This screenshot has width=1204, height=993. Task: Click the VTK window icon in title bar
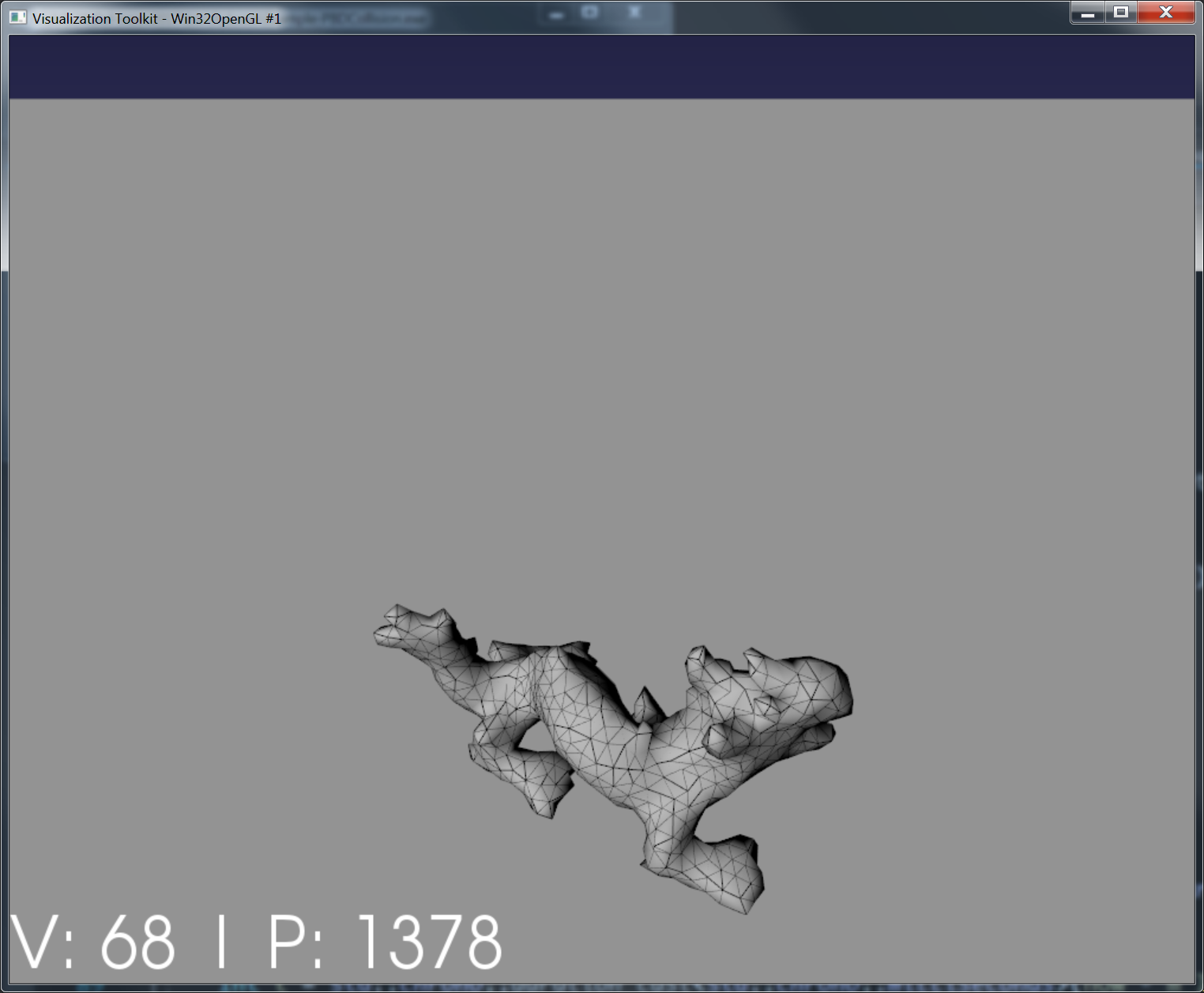pyautogui.click(x=18, y=17)
